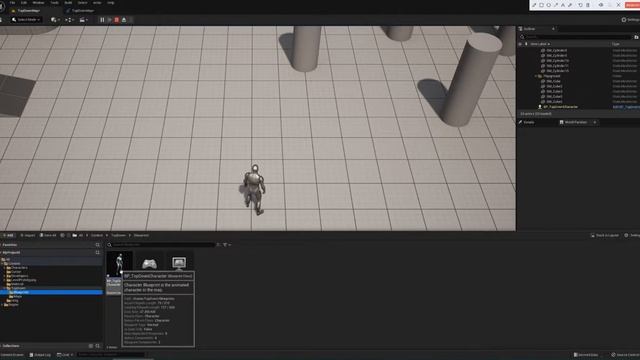Advance a single frame in play toolbar
The image size is (640, 360).
[109, 20]
